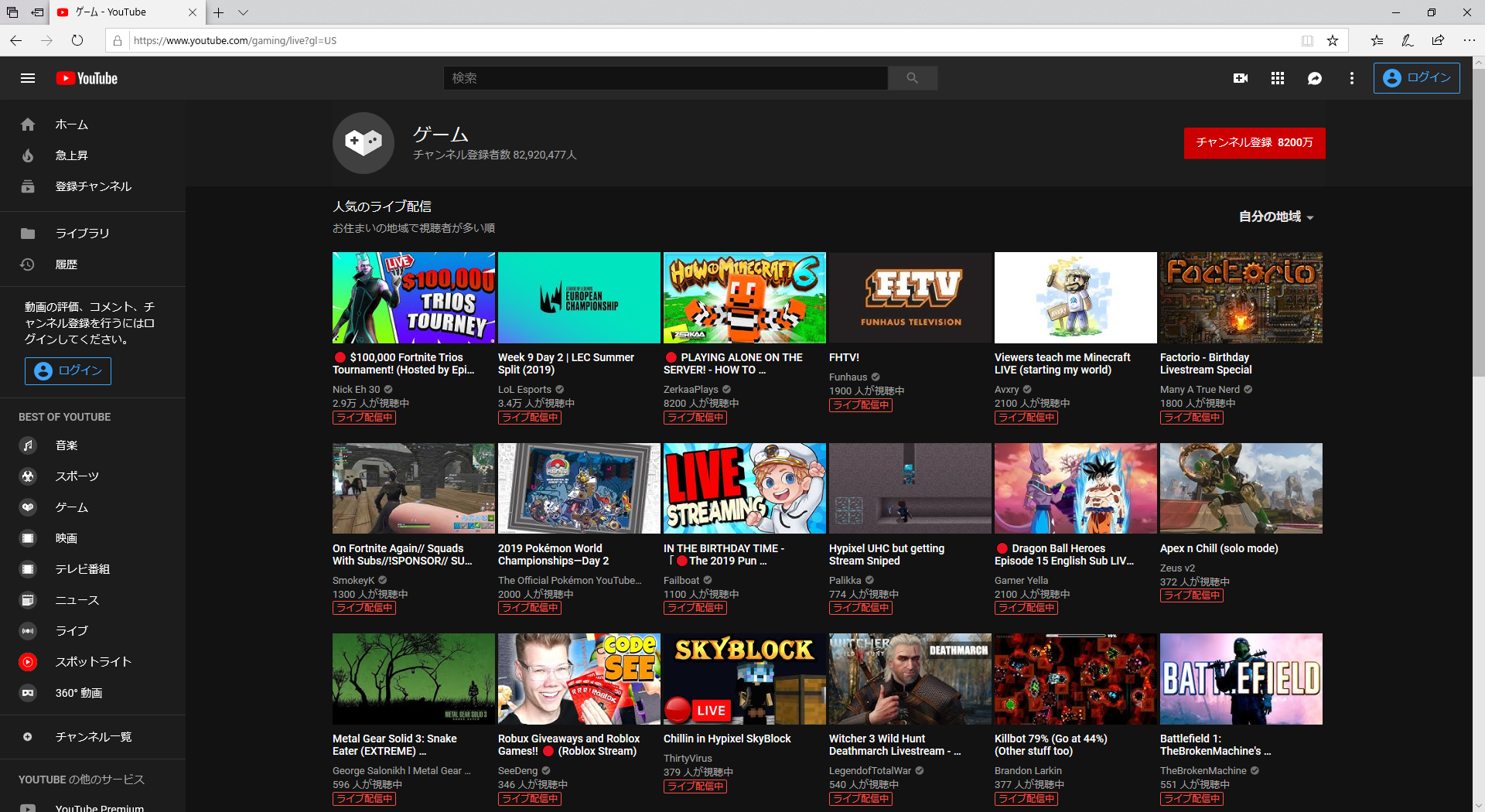Open Nick Eh 30 channel link

tap(357, 390)
